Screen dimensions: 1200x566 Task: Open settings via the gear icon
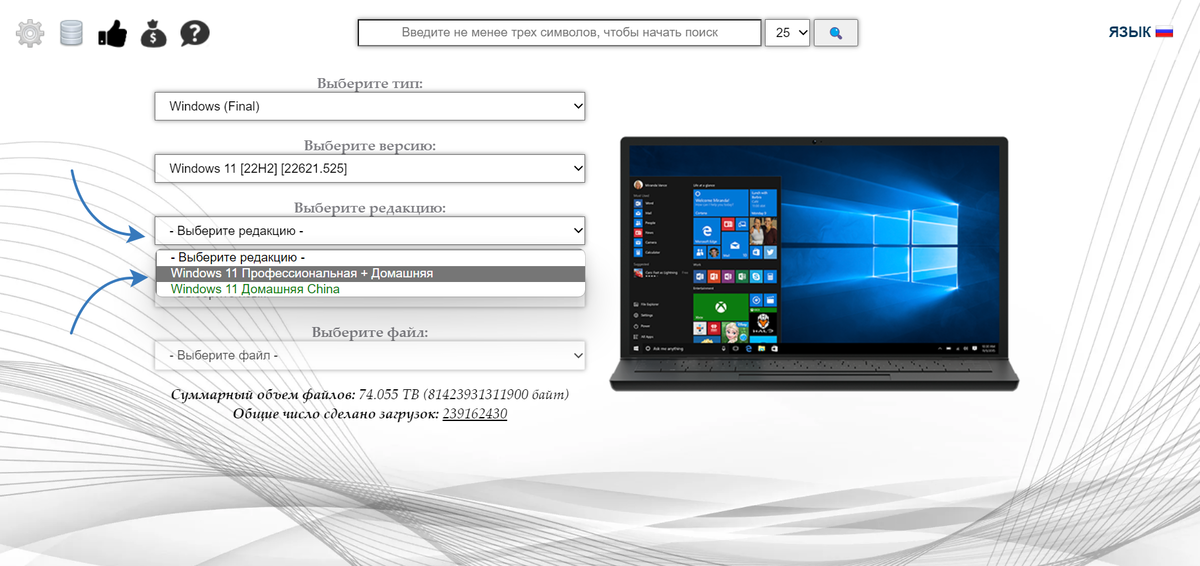30,33
